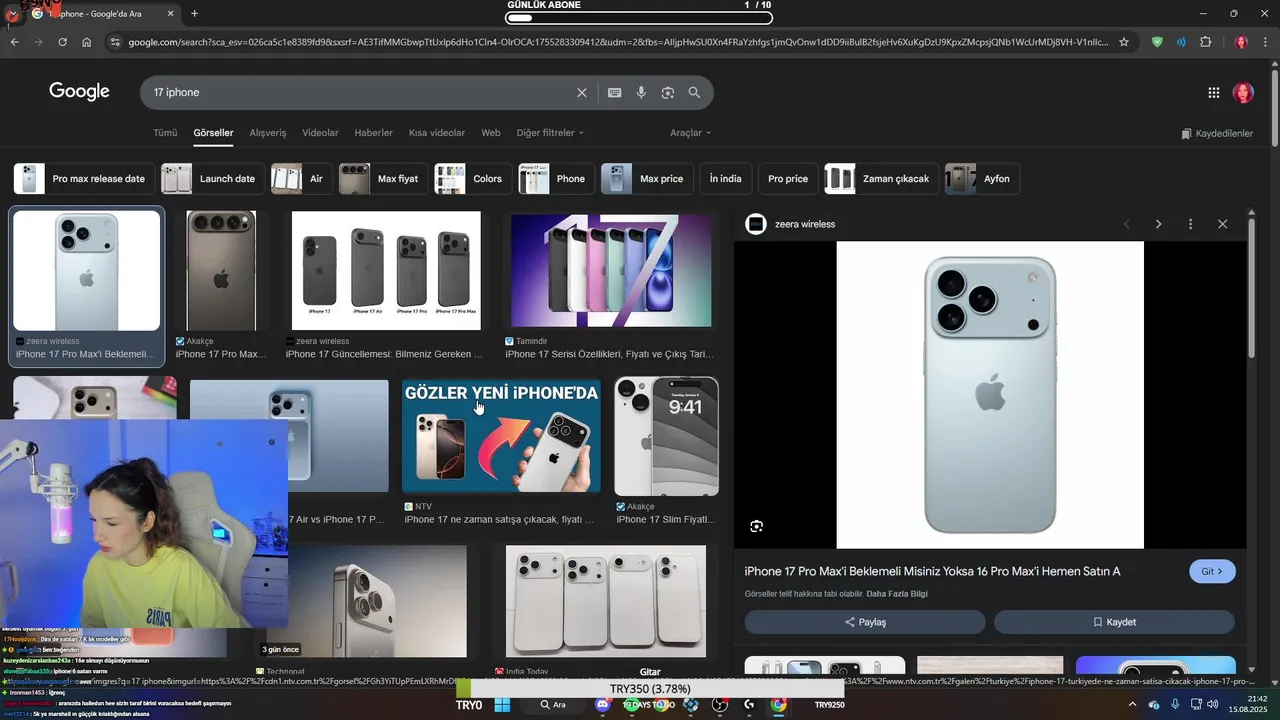Filter by Launch date chip
This screenshot has height=720, width=1280.
click(213, 179)
